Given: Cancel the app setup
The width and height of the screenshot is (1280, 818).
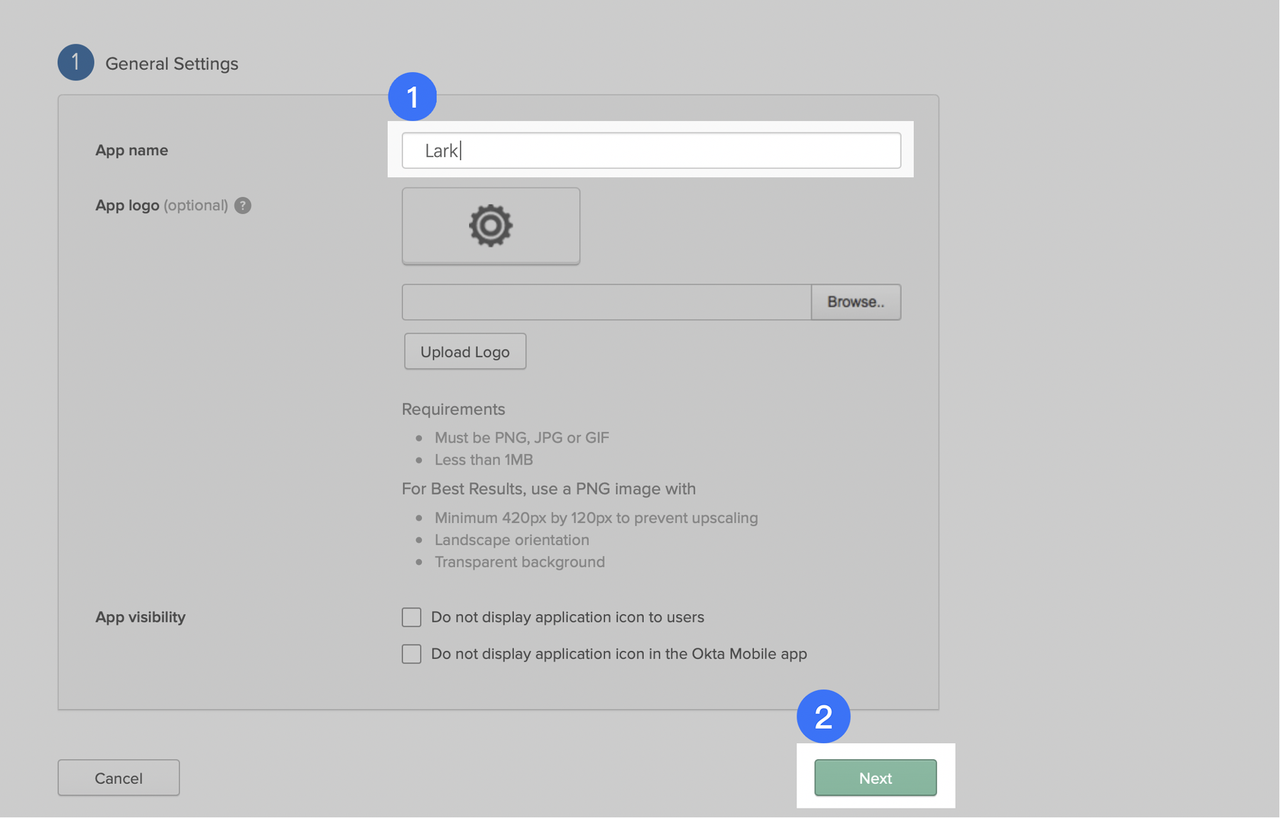Looking at the screenshot, I should click(118, 777).
